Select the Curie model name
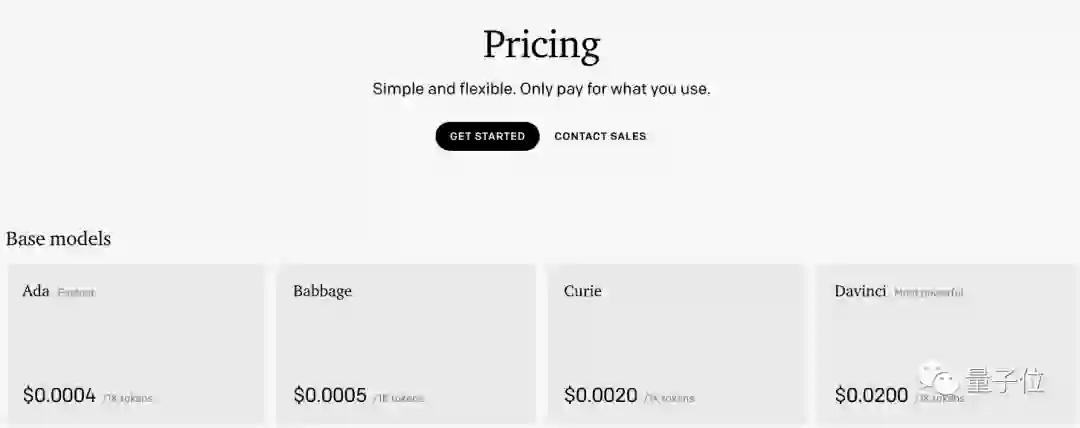The image size is (1080, 428). click(582, 291)
